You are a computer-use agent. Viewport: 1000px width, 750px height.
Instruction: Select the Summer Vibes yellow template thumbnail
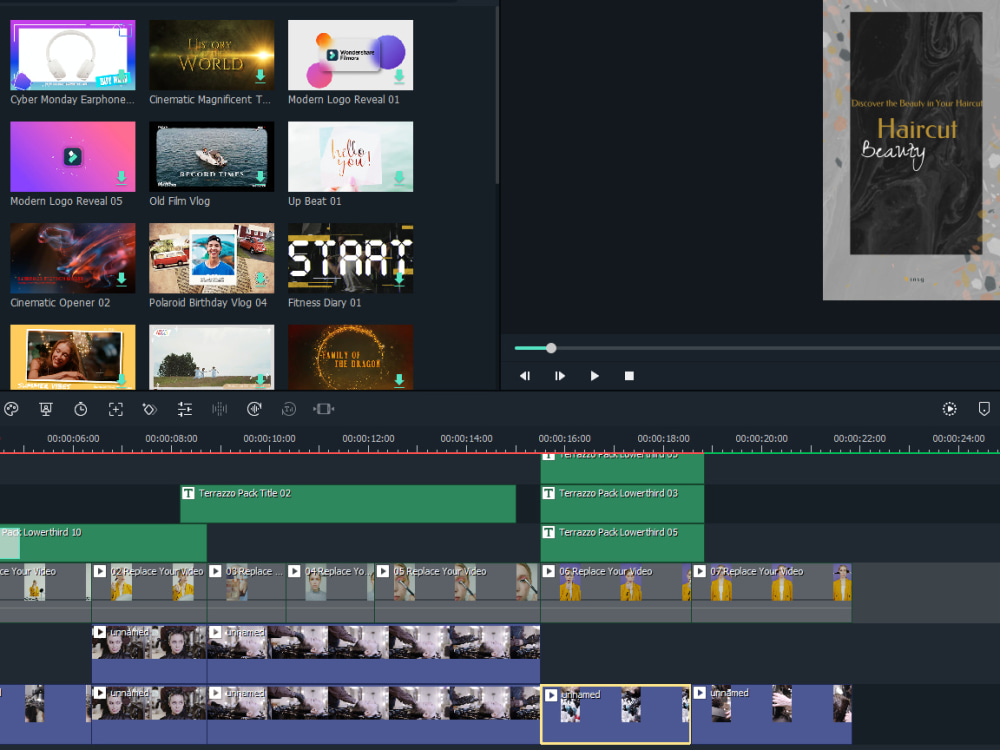pos(73,357)
